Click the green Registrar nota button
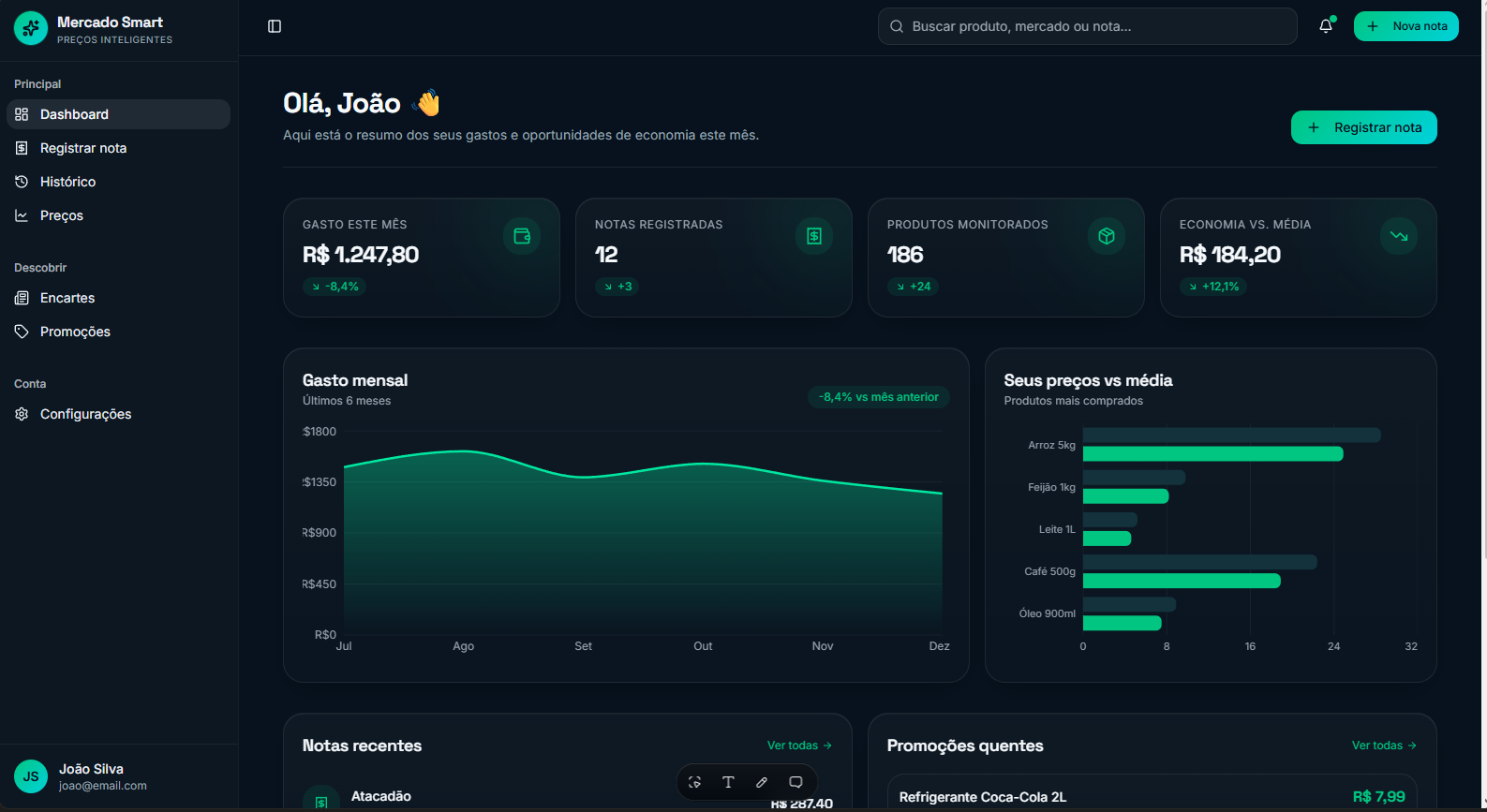1487x812 pixels. pos(1363,127)
